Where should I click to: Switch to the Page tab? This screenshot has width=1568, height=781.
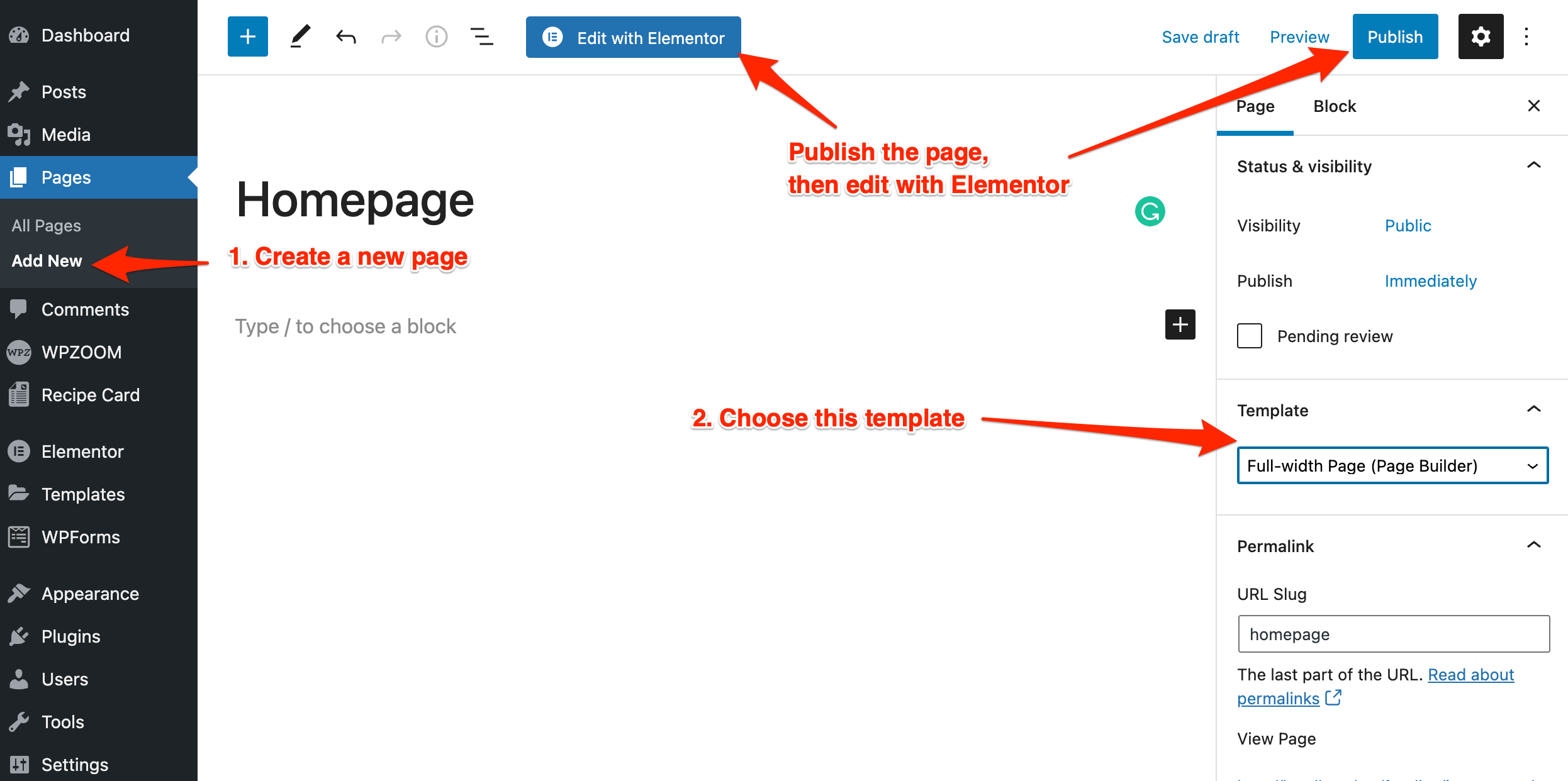click(1255, 106)
